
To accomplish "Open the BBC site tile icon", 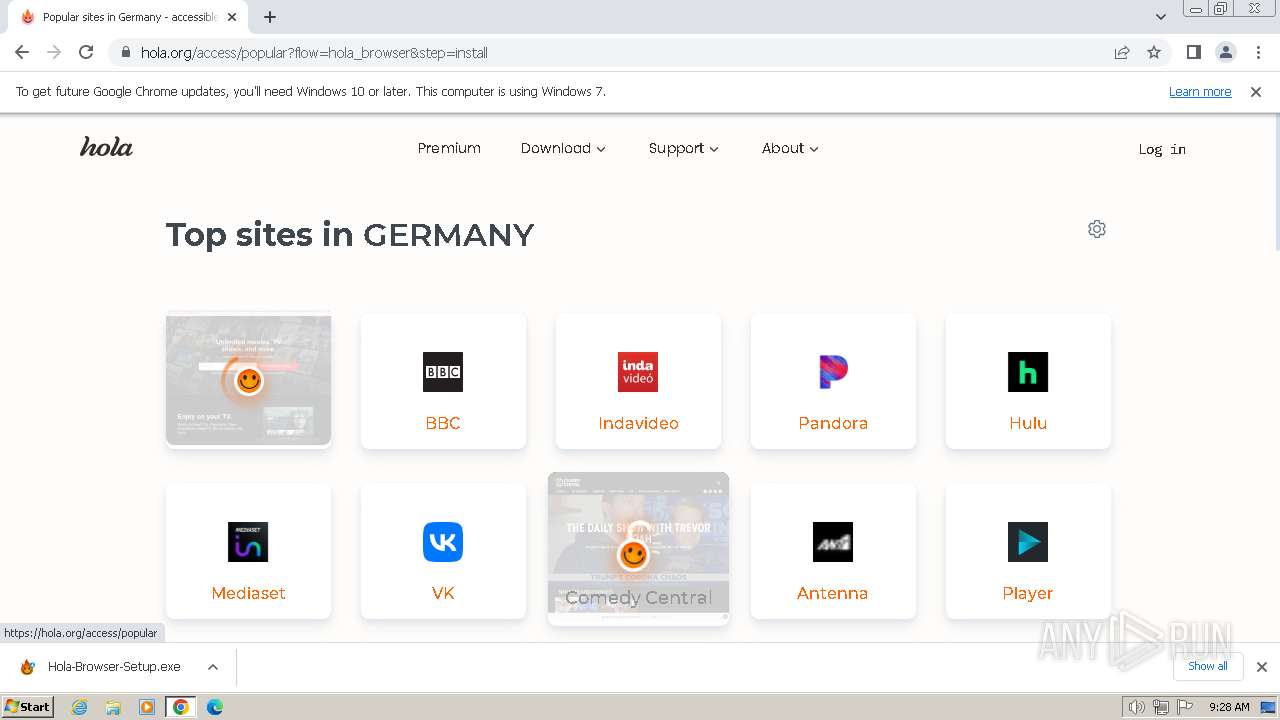I will pyautogui.click(x=443, y=372).
